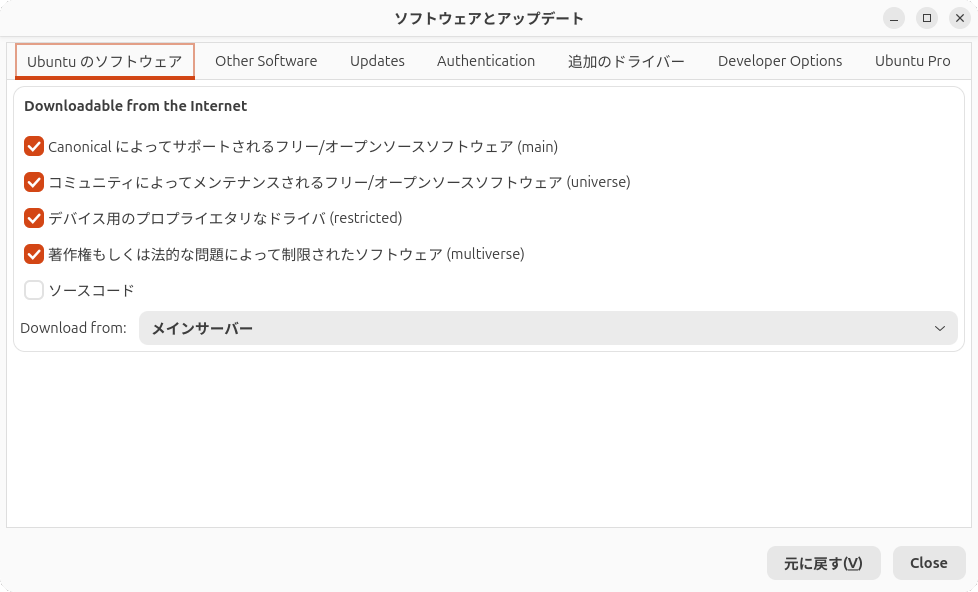Click the Close button at bottom
Image resolution: width=978 pixels, height=592 pixels.
click(928, 563)
